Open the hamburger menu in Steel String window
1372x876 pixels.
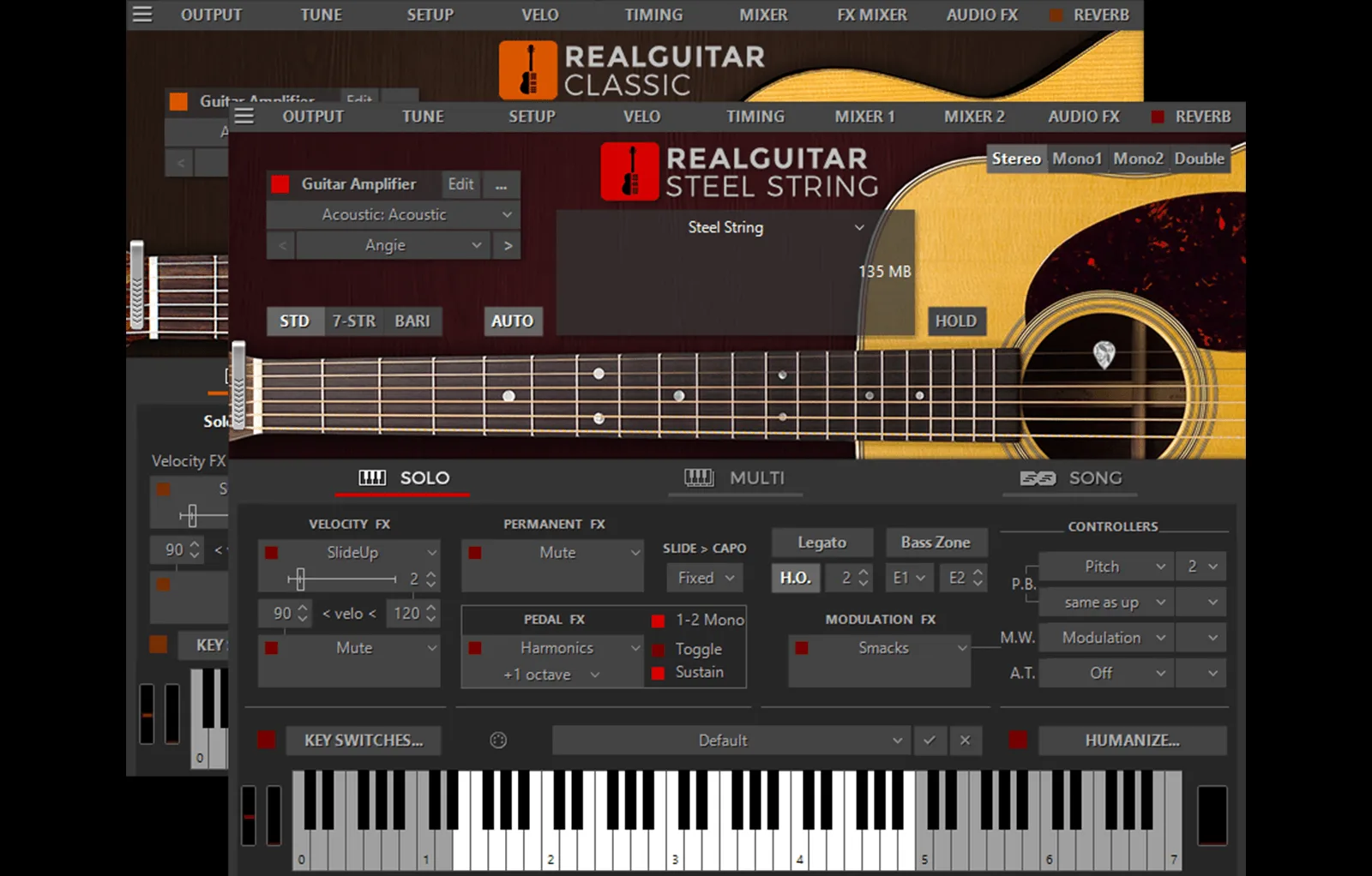coord(244,117)
